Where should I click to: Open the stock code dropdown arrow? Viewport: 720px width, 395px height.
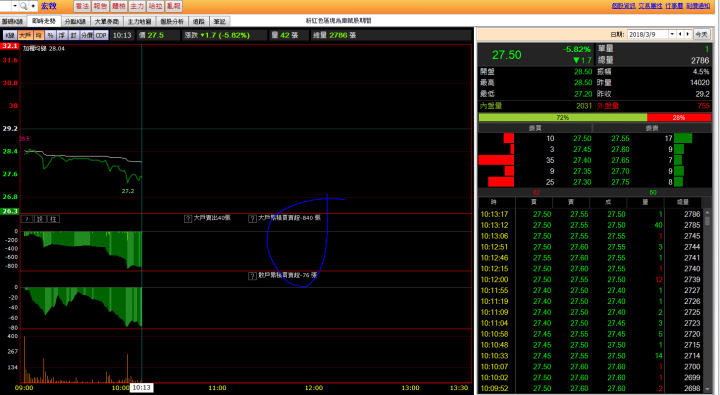[x=15, y=6]
